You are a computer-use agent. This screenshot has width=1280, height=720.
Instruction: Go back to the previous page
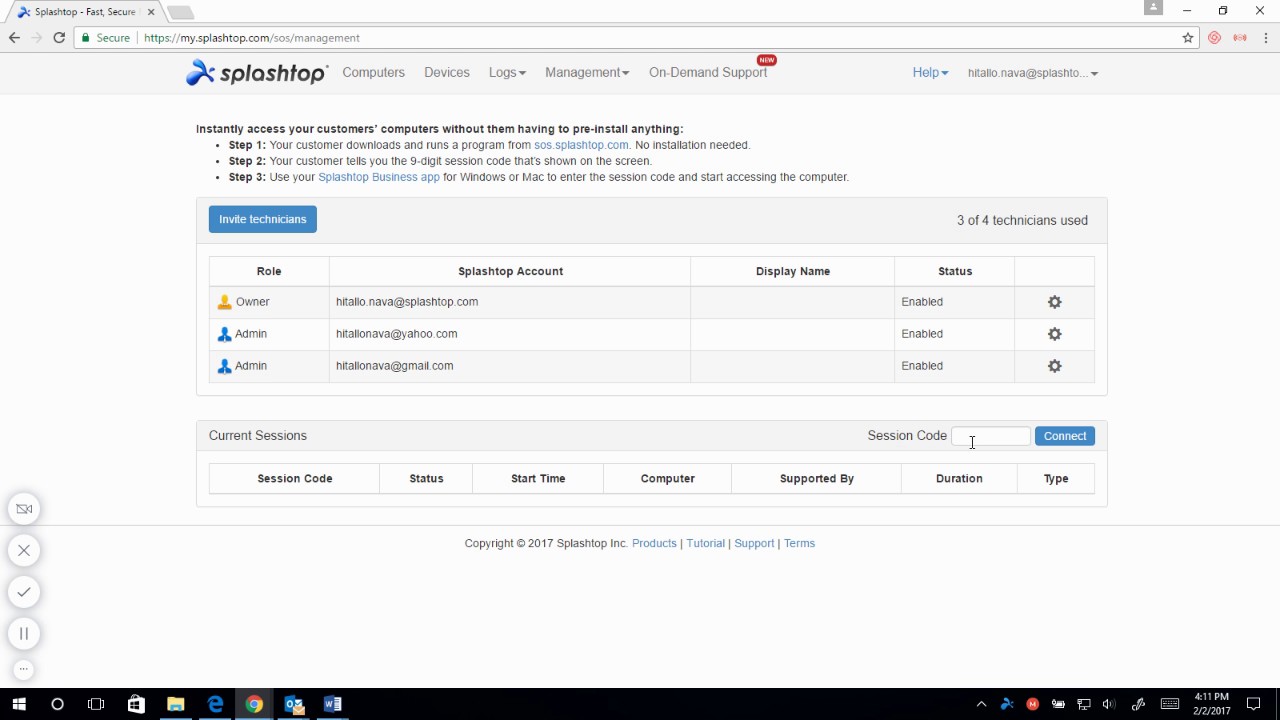14,38
